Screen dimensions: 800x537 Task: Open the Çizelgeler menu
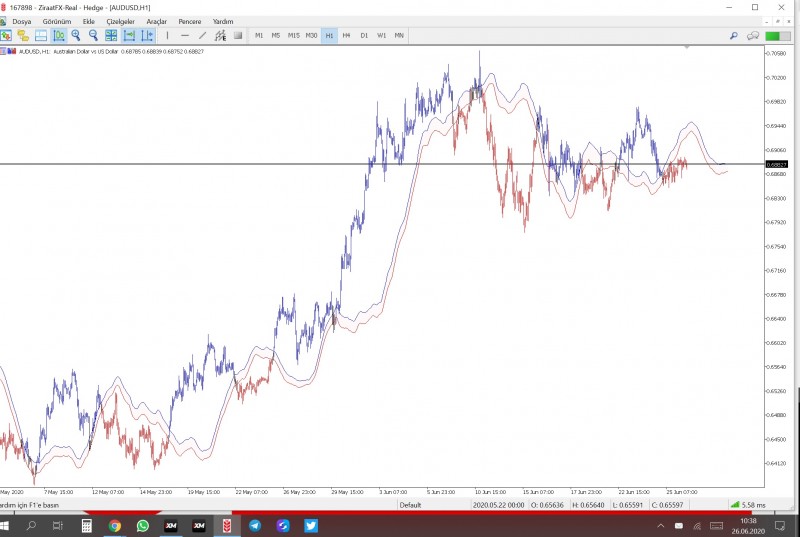click(x=120, y=21)
